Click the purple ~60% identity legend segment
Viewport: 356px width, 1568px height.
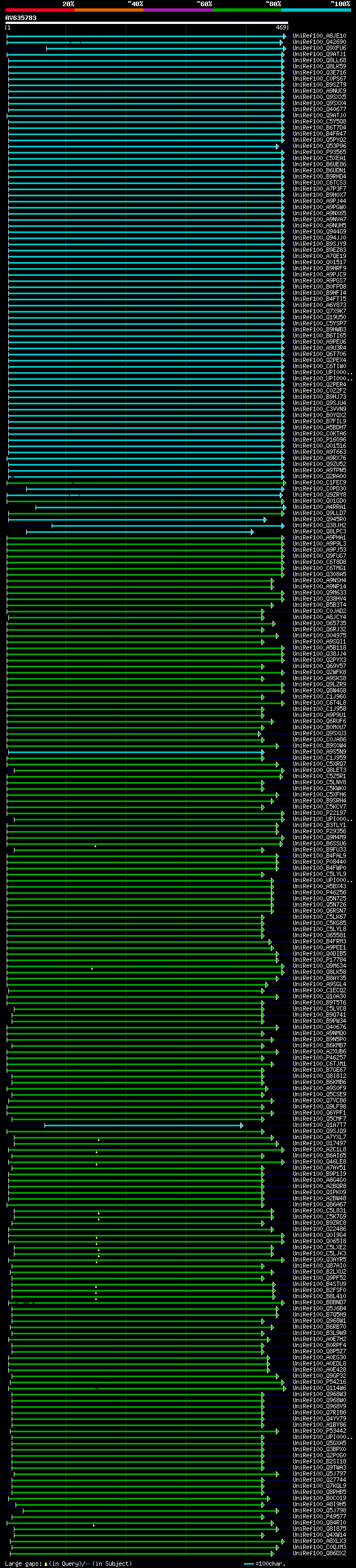[x=179, y=10]
